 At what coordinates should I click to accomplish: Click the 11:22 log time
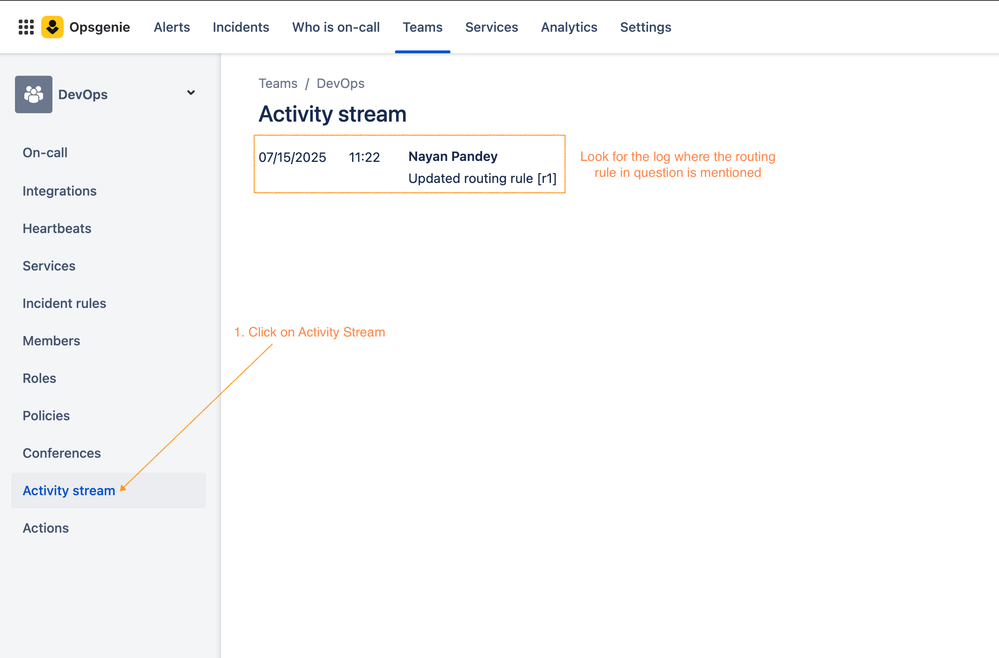[364, 157]
